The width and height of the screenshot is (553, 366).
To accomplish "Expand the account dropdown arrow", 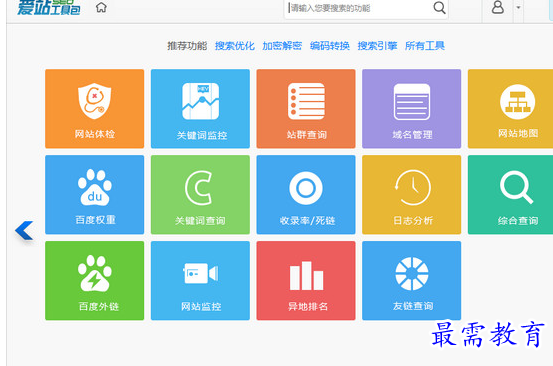I will [x=518, y=7].
